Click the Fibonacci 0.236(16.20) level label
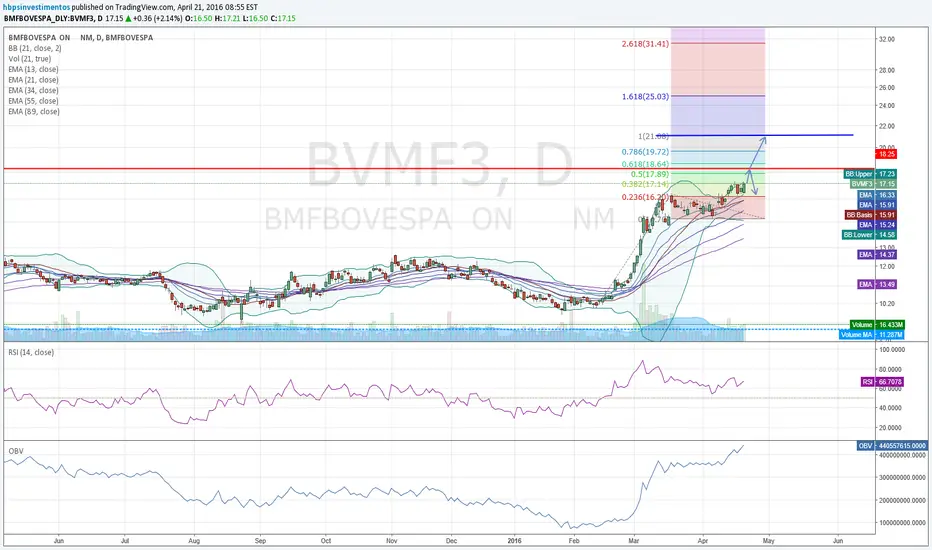The width and height of the screenshot is (932, 550). [x=645, y=197]
